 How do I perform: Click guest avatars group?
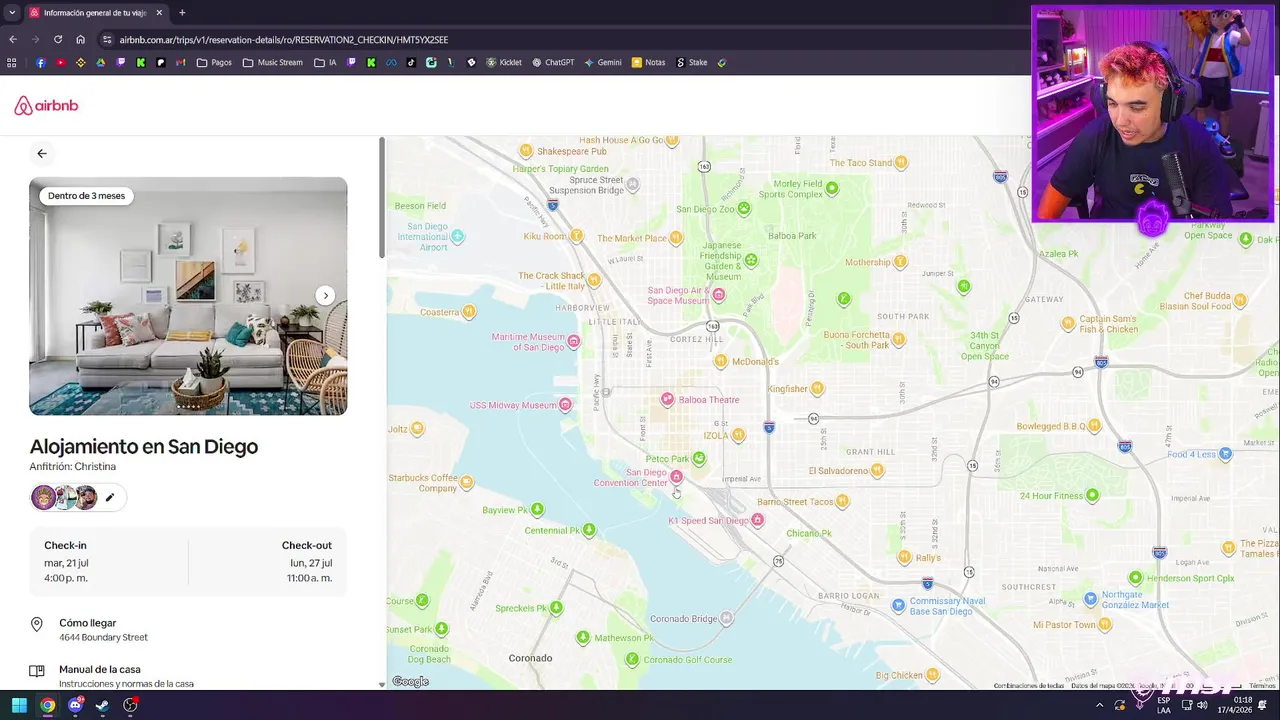click(65, 497)
